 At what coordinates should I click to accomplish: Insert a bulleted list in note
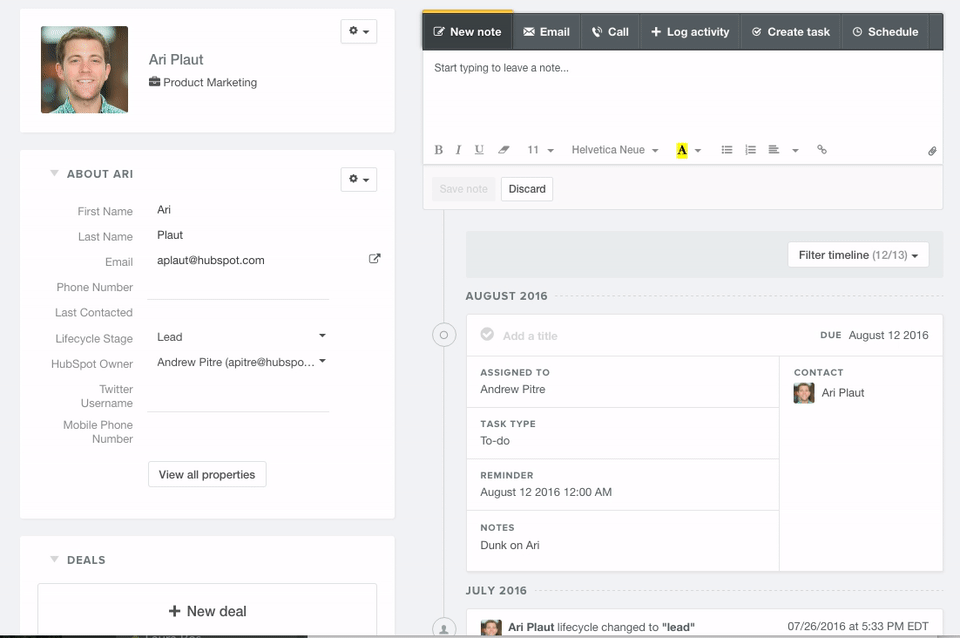pyautogui.click(x=727, y=150)
